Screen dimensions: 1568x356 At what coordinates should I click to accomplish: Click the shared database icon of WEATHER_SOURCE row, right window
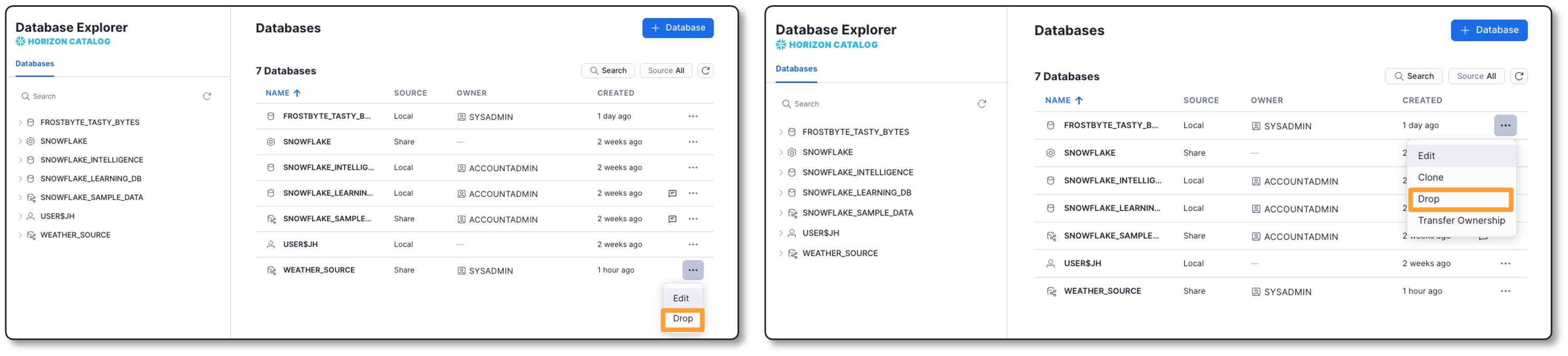[1051, 291]
